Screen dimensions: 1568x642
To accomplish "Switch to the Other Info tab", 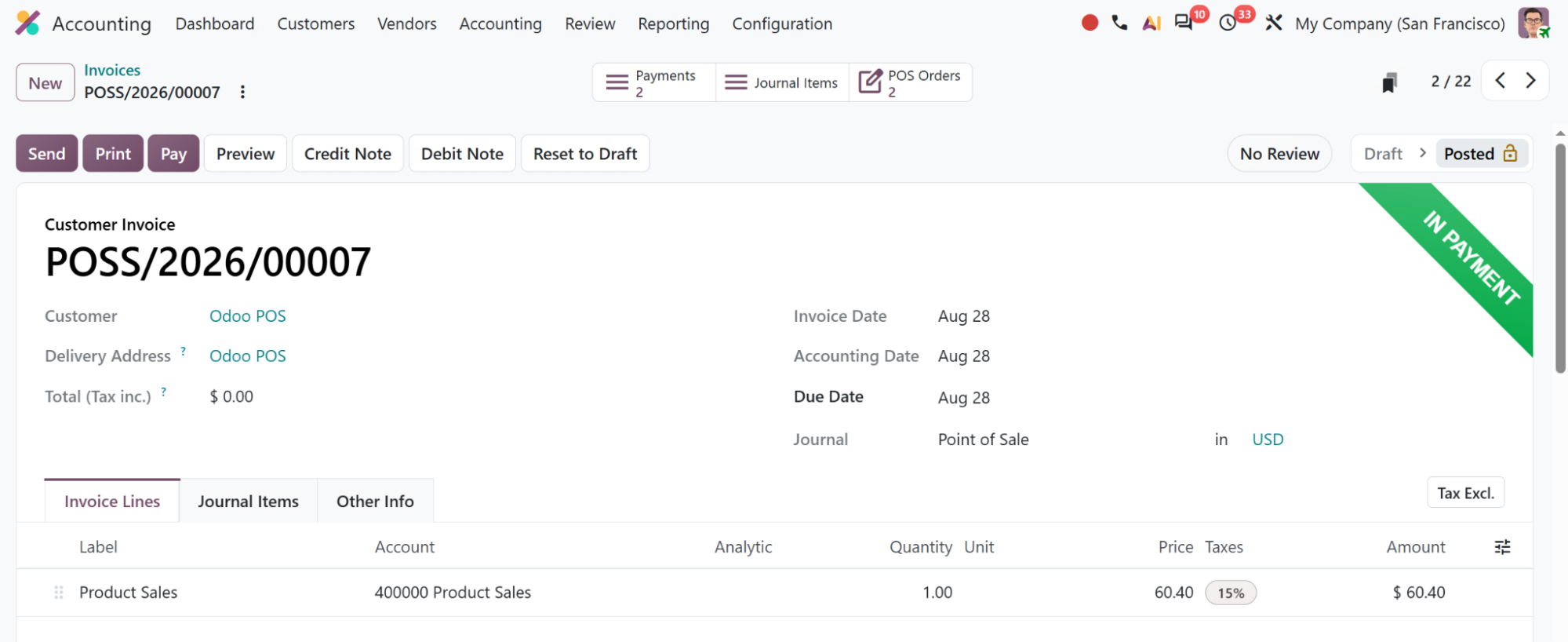I will pos(375,501).
